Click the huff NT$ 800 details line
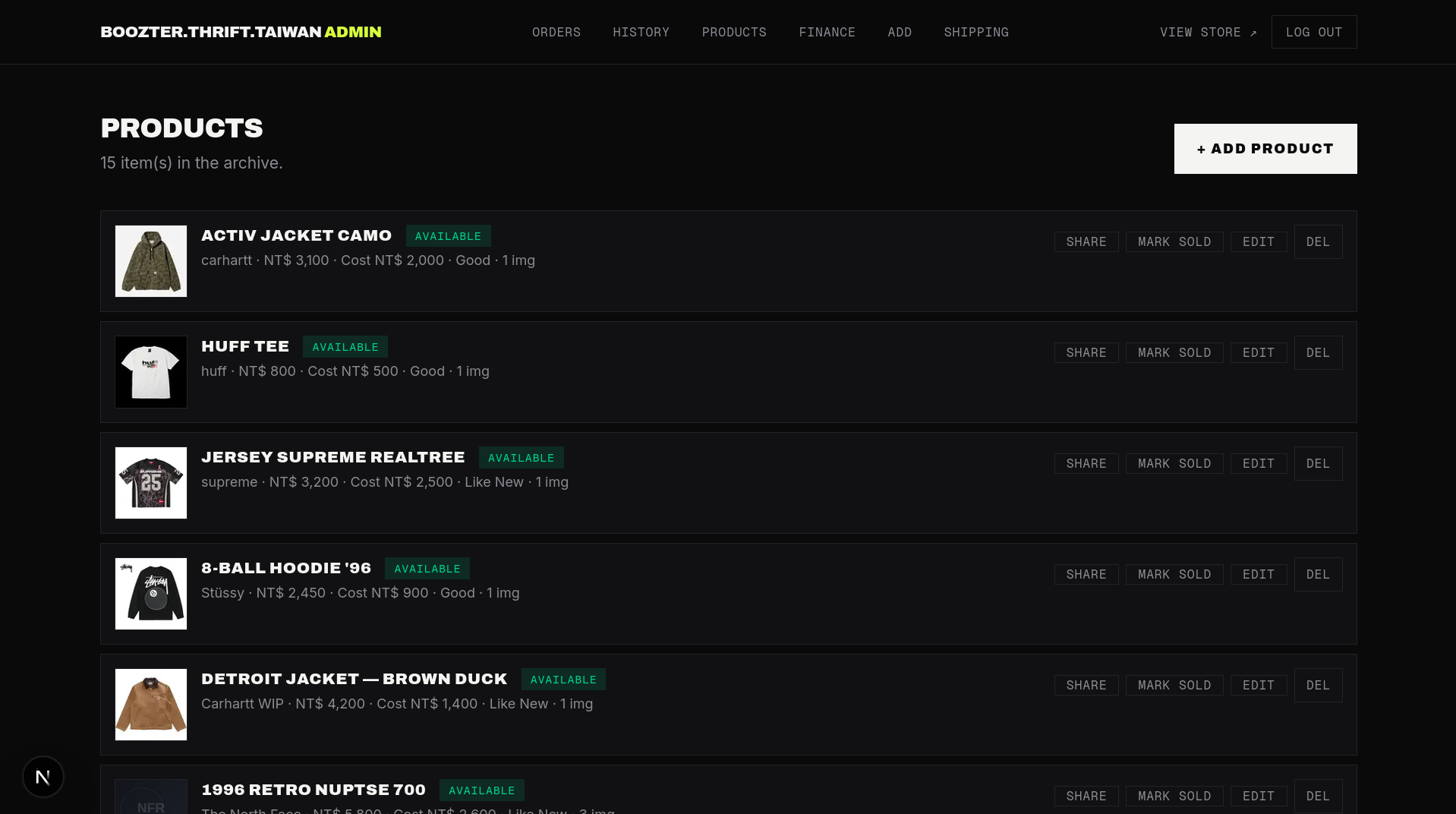The width and height of the screenshot is (1456, 814). (345, 371)
